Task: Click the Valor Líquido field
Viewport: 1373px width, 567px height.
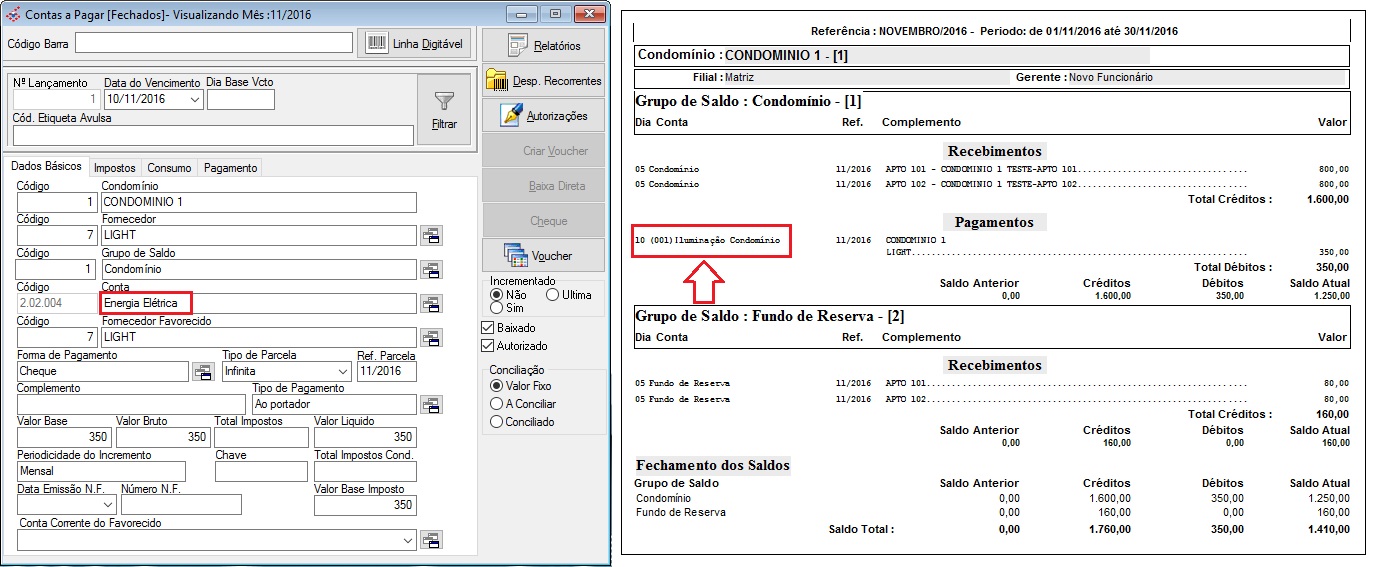Action: click(365, 437)
